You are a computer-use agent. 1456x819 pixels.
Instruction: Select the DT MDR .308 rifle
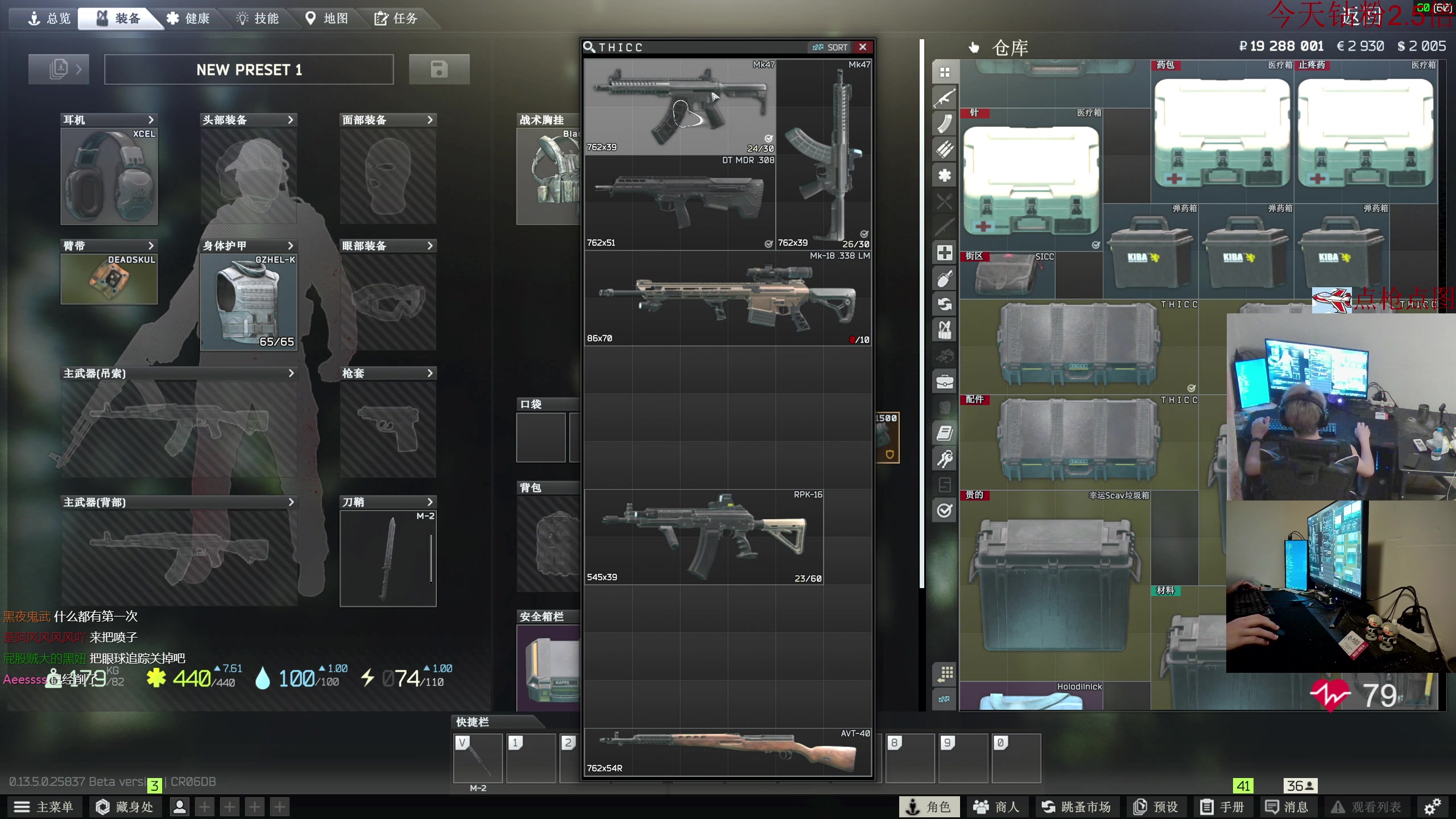pos(680,202)
